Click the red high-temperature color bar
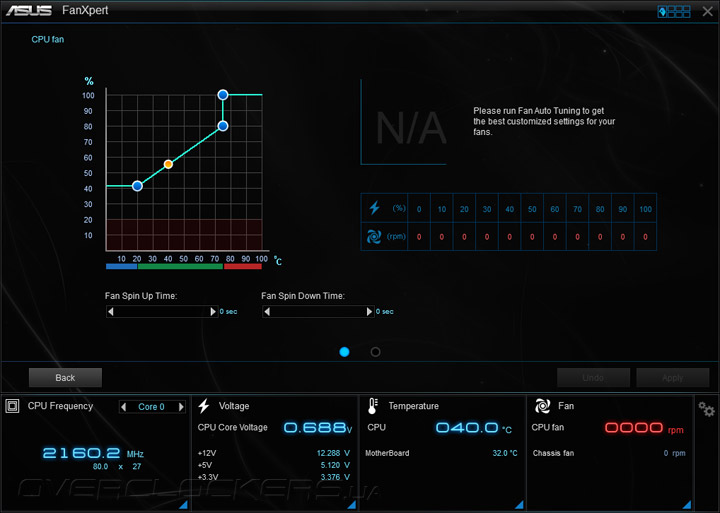The image size is (720, 513). tap(243, 266)
